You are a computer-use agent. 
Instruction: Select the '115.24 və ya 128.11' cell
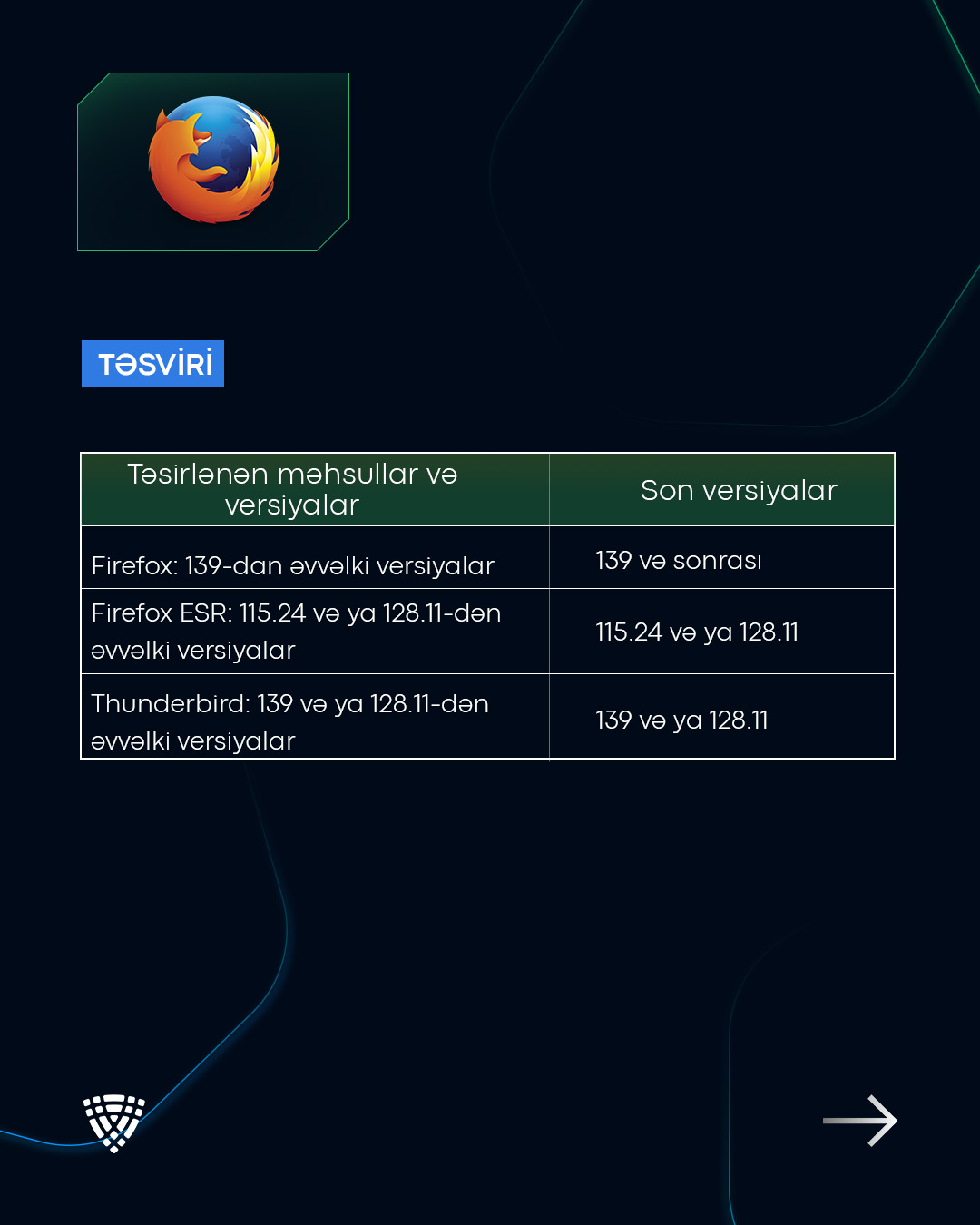pos(722,632)
